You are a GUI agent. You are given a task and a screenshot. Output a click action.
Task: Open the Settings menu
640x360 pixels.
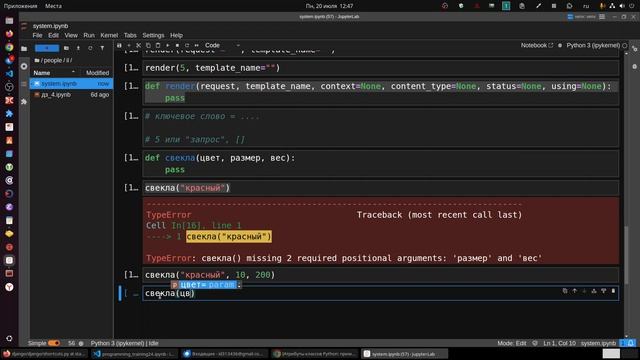click(x=153, y=36)
